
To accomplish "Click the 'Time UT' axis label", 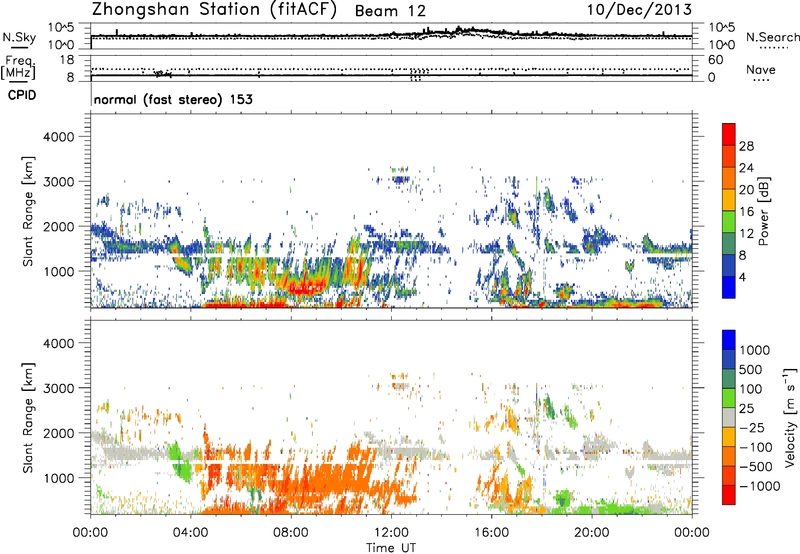I will coord(391,548).
